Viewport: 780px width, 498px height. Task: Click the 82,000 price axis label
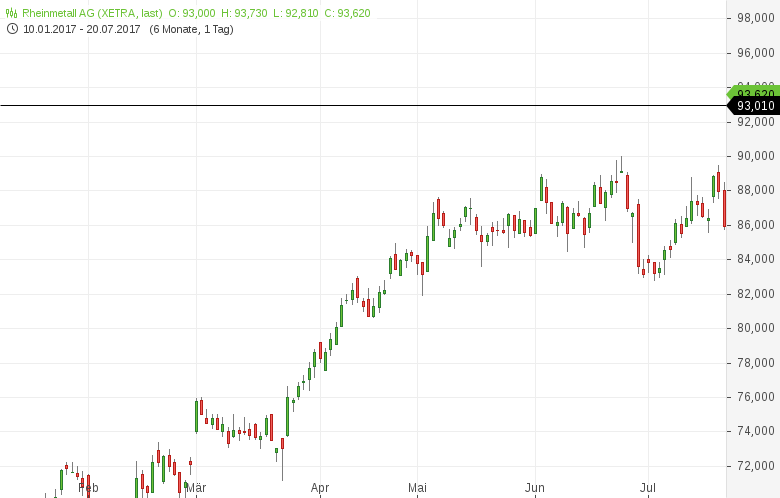(x=756, y=294)
